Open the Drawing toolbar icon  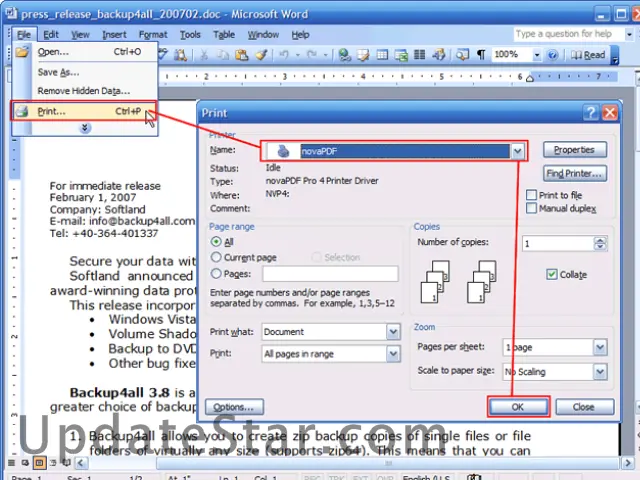pyautogui.click(x=439, y=55)
